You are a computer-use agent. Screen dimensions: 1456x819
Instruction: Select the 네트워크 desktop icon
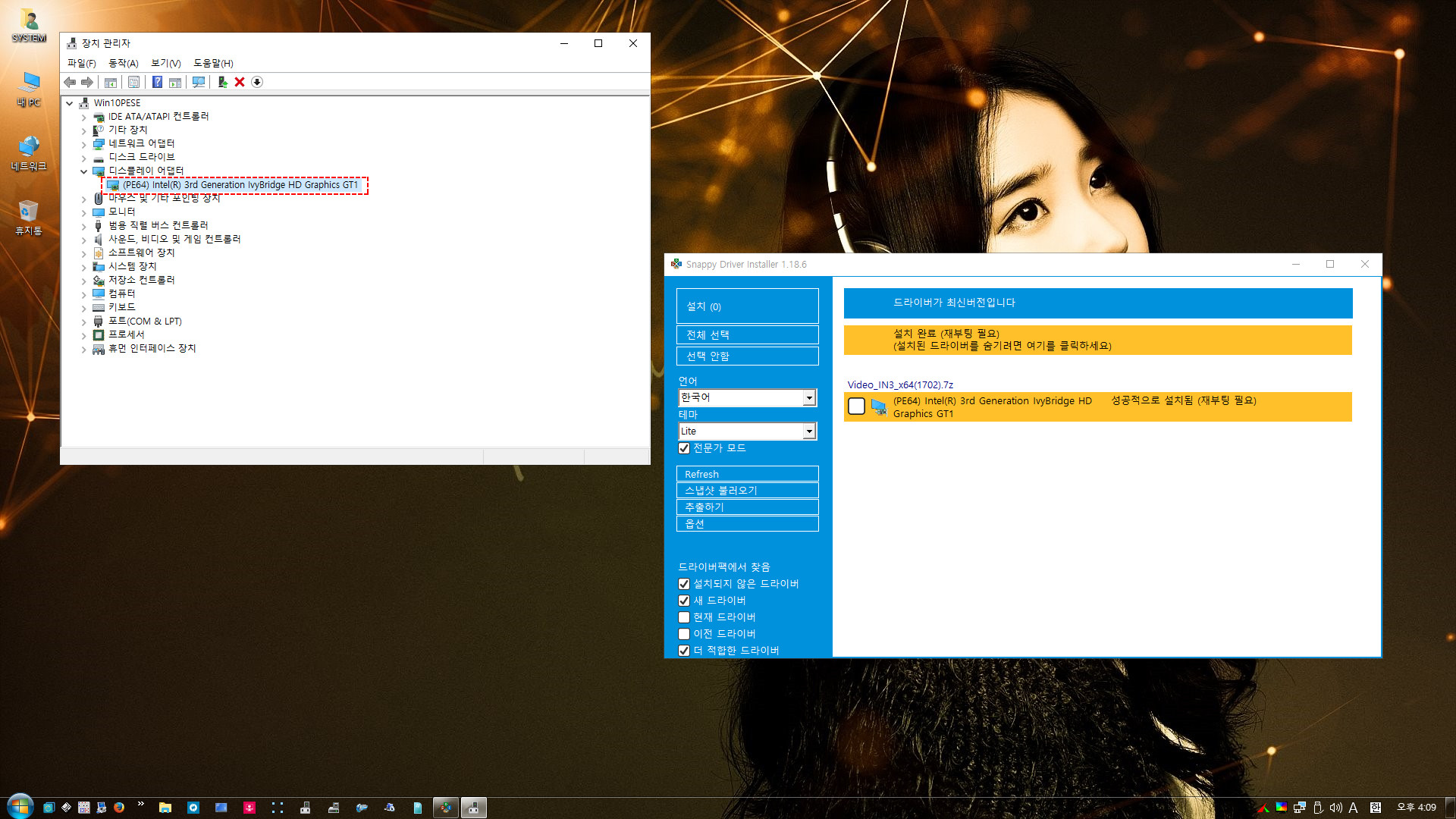[x=29, y=153]
